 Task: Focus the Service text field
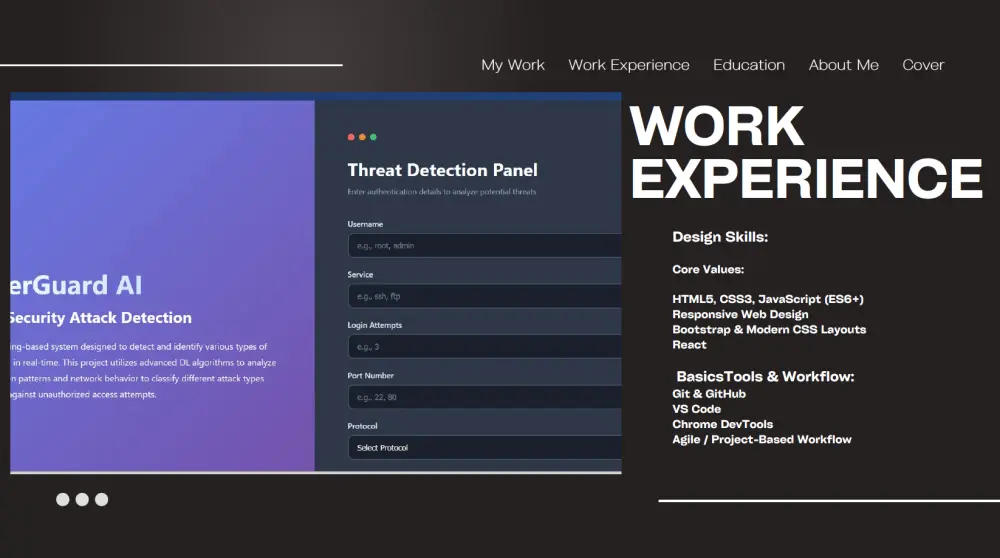click(485, 296)
